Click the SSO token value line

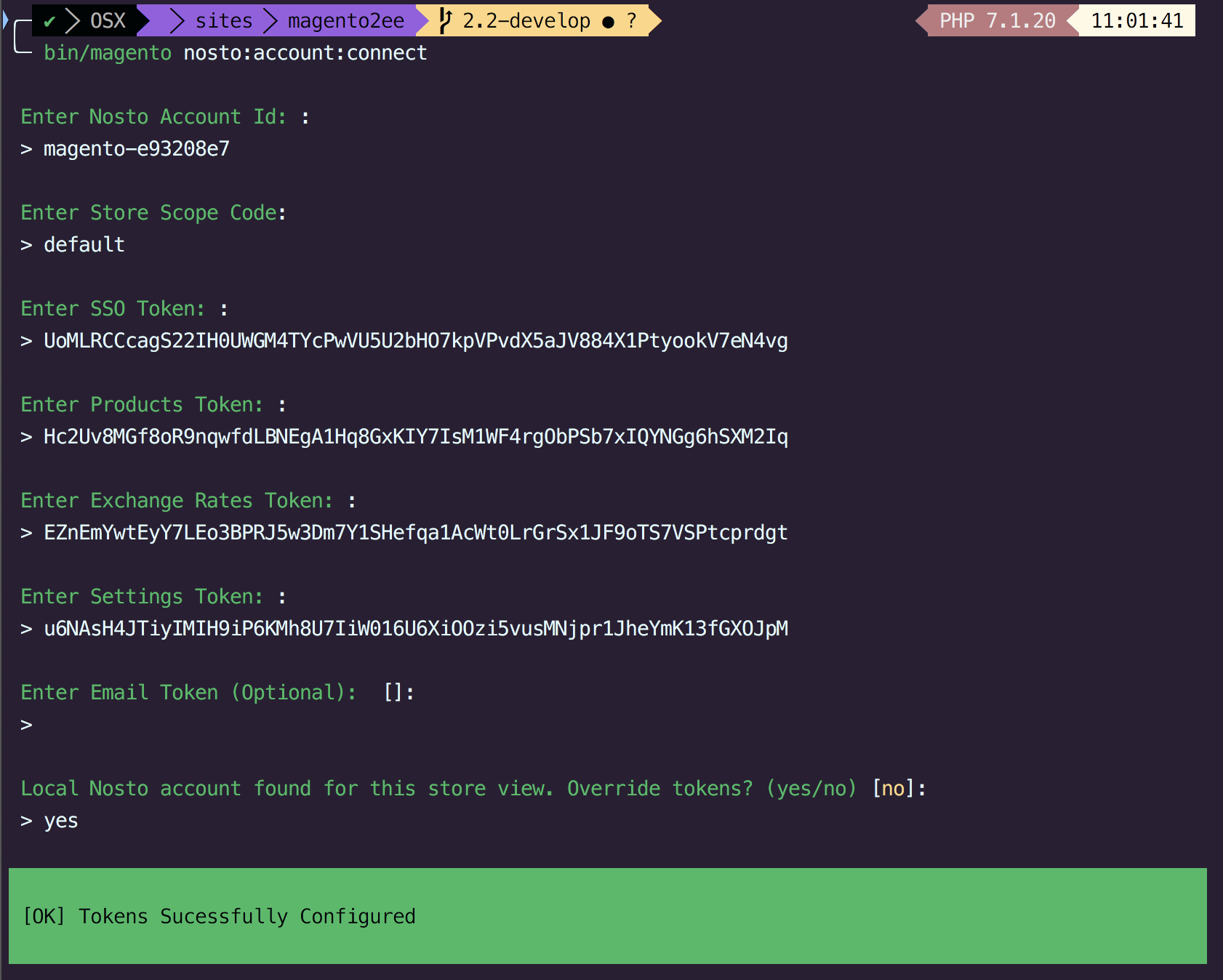(x=415, y=341)
